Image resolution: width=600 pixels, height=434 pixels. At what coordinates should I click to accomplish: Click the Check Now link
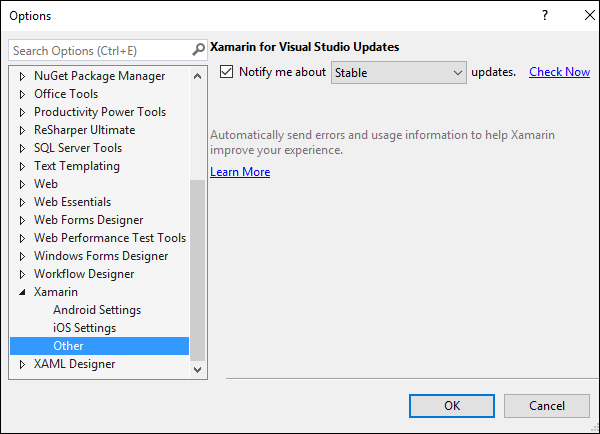(x=559, y=72)
